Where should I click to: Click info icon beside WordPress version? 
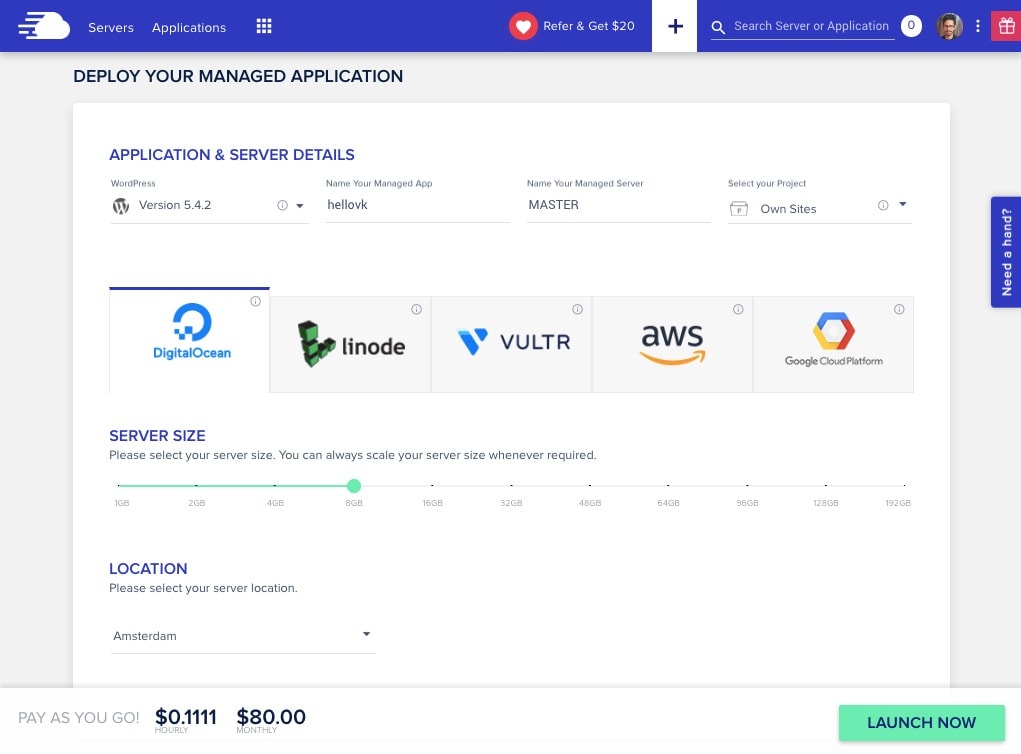point(283,205)
